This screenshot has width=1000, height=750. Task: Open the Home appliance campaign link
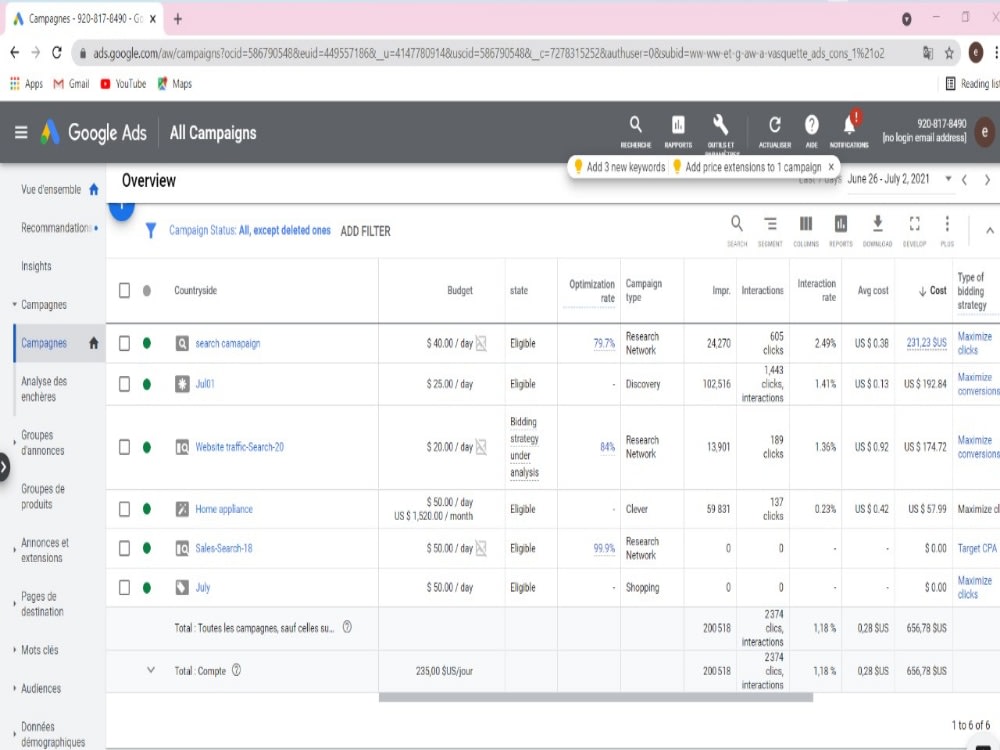coord(224,509)
